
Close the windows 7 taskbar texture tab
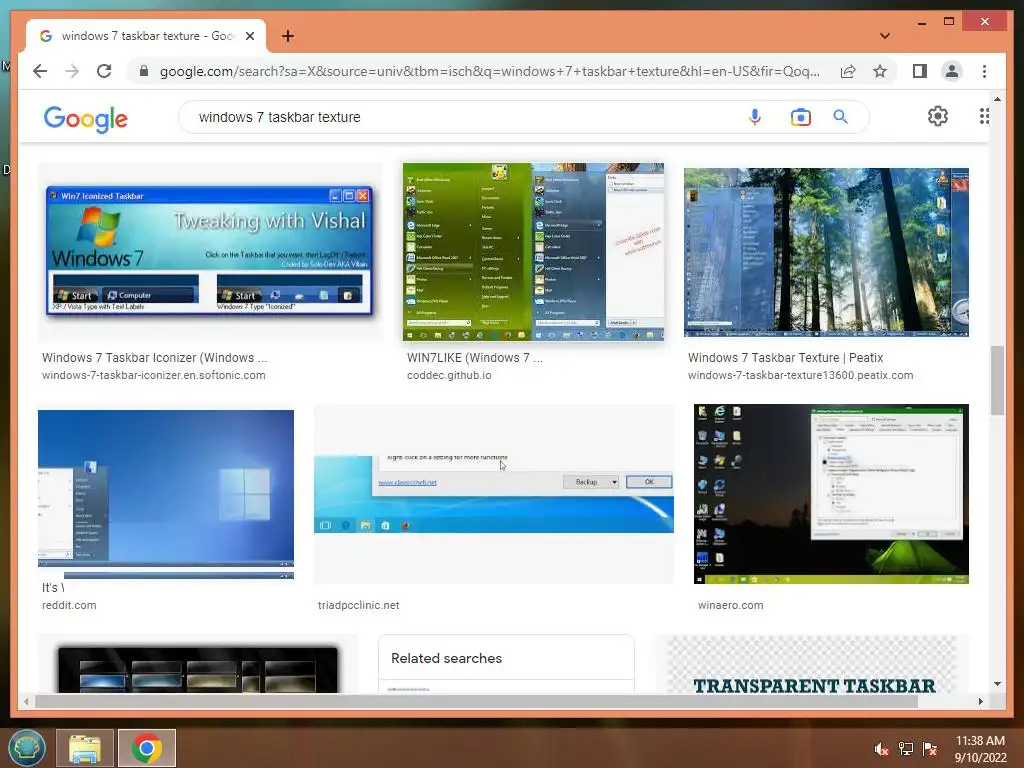click(x=249, y=36)
